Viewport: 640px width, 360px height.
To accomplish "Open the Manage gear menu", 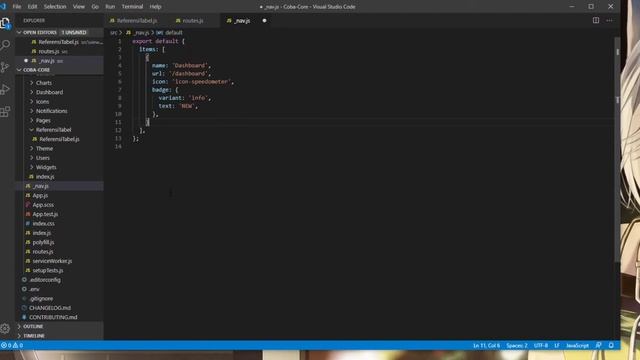I will tap(5, 329).
